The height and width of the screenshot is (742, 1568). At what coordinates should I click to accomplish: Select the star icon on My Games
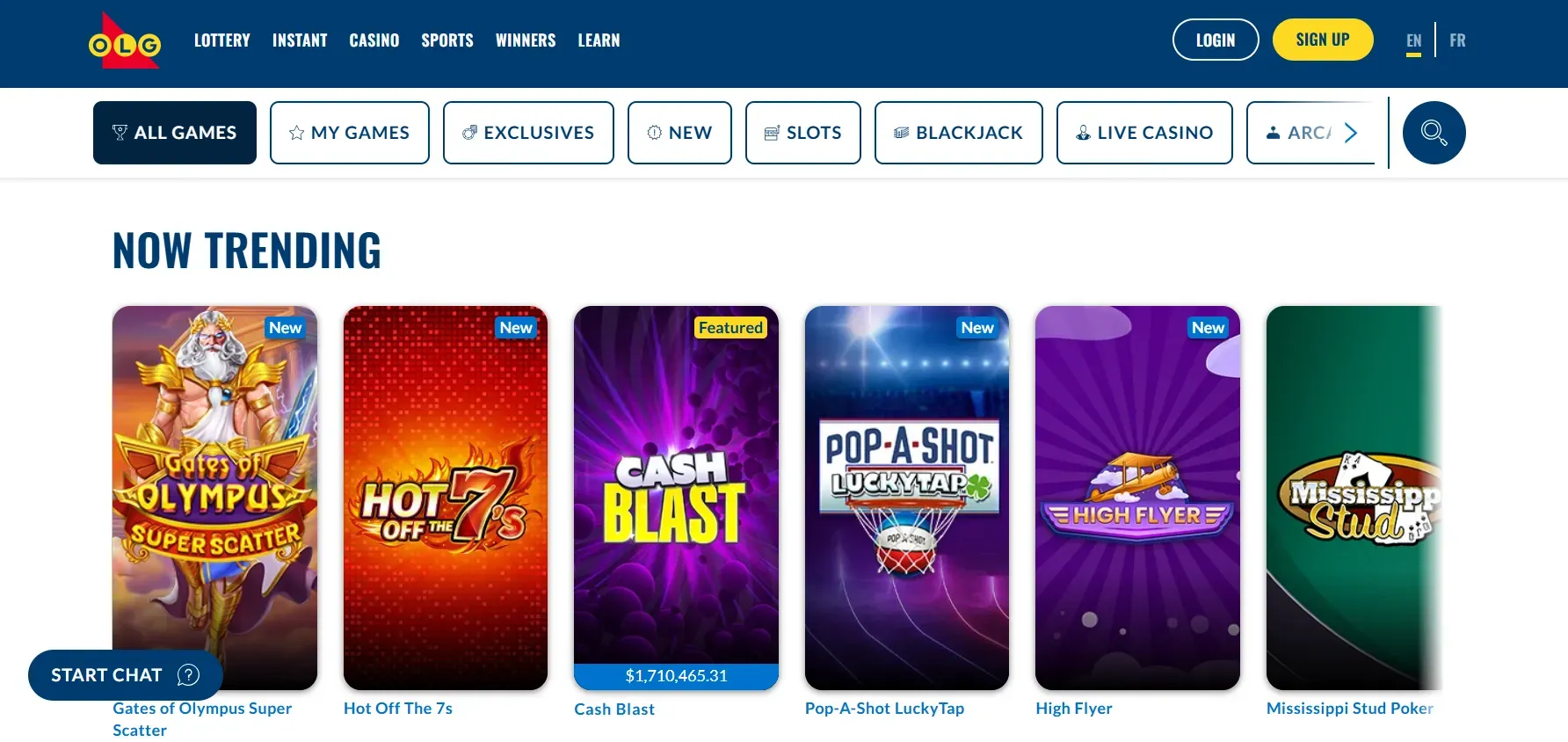(296, 133)
